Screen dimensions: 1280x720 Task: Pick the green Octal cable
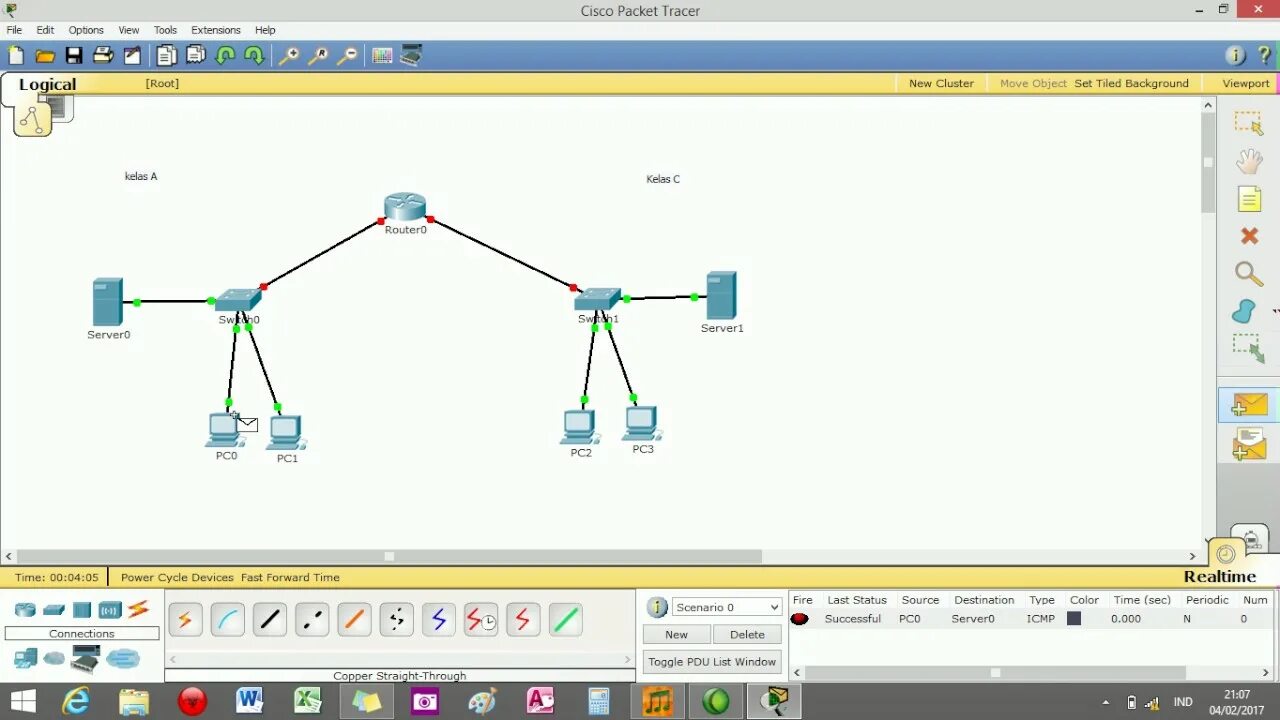point(566,620)
